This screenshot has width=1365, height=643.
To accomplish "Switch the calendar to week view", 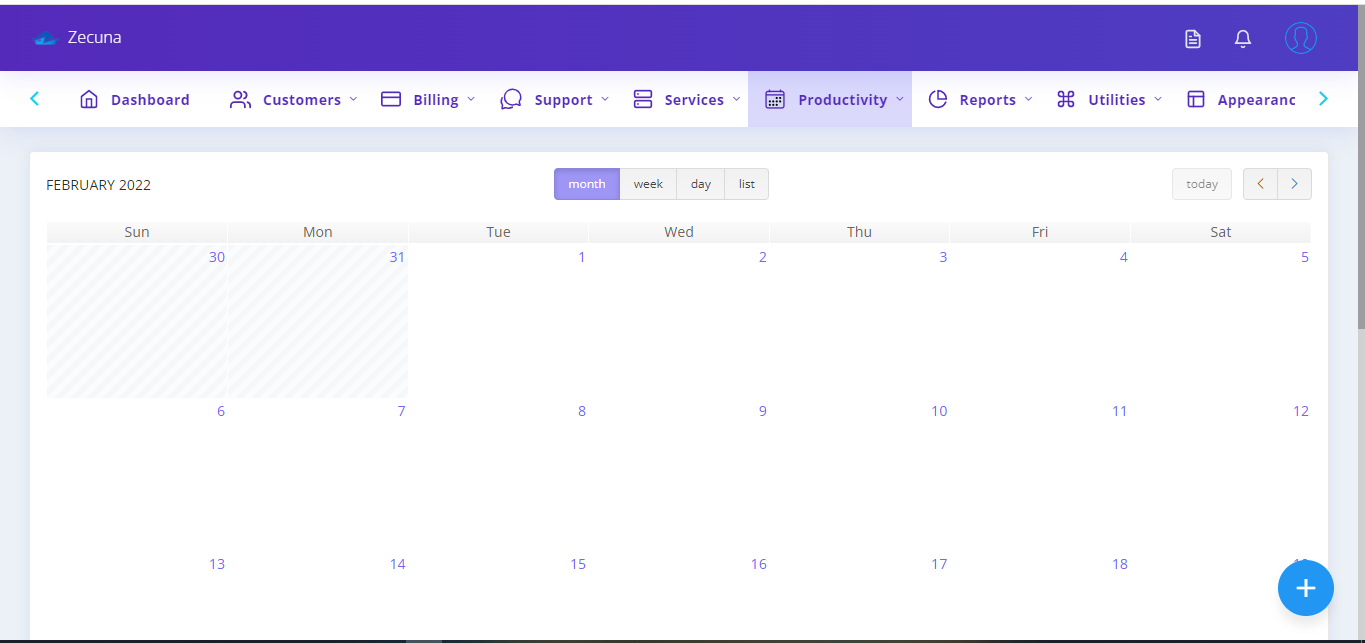I will pos(648,184).
